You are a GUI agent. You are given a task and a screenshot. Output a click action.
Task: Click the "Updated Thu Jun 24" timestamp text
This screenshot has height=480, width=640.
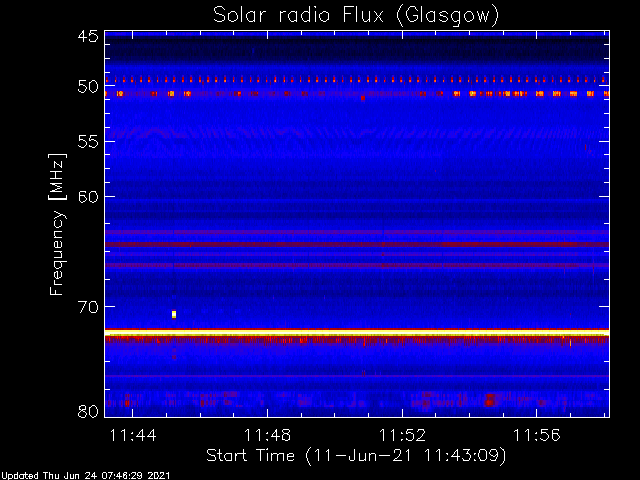(85, 476)
